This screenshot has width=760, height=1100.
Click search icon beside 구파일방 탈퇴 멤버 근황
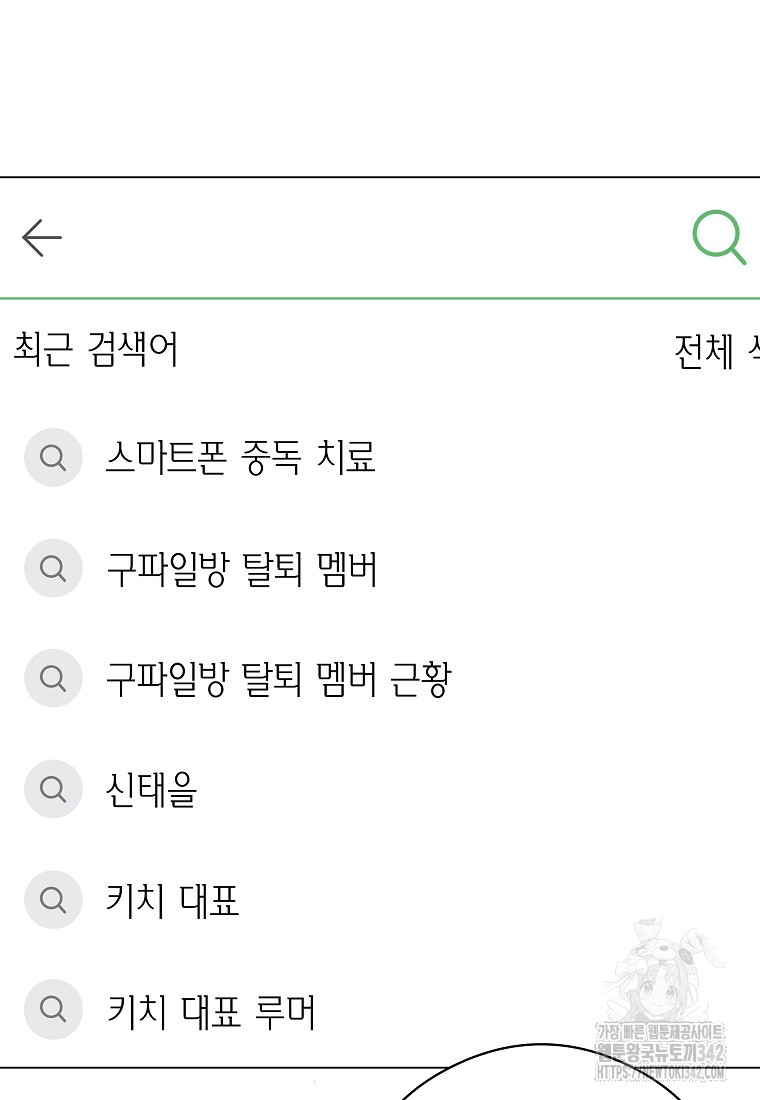click(x=53, y=678)
